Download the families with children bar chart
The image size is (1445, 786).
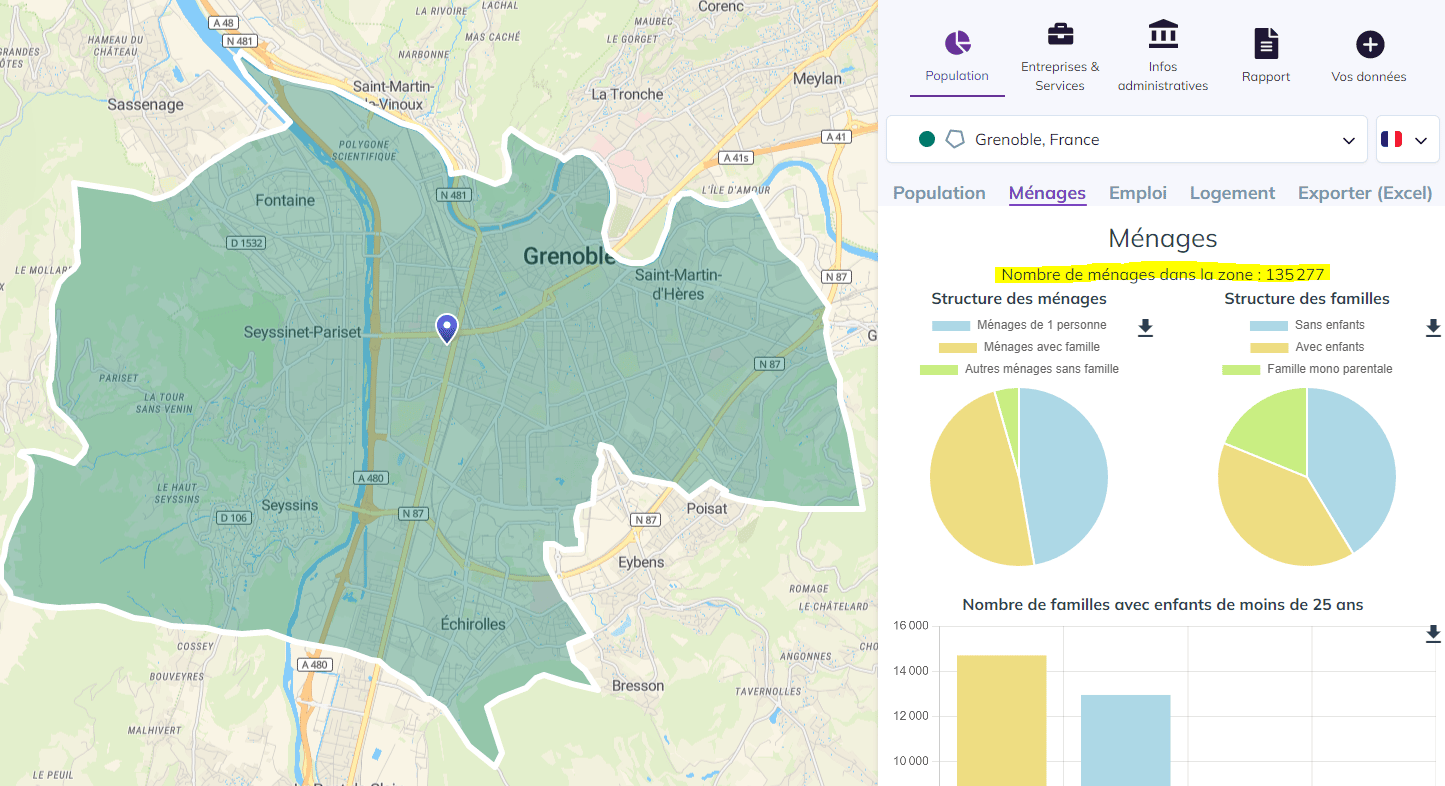(x=1432, y=634)
